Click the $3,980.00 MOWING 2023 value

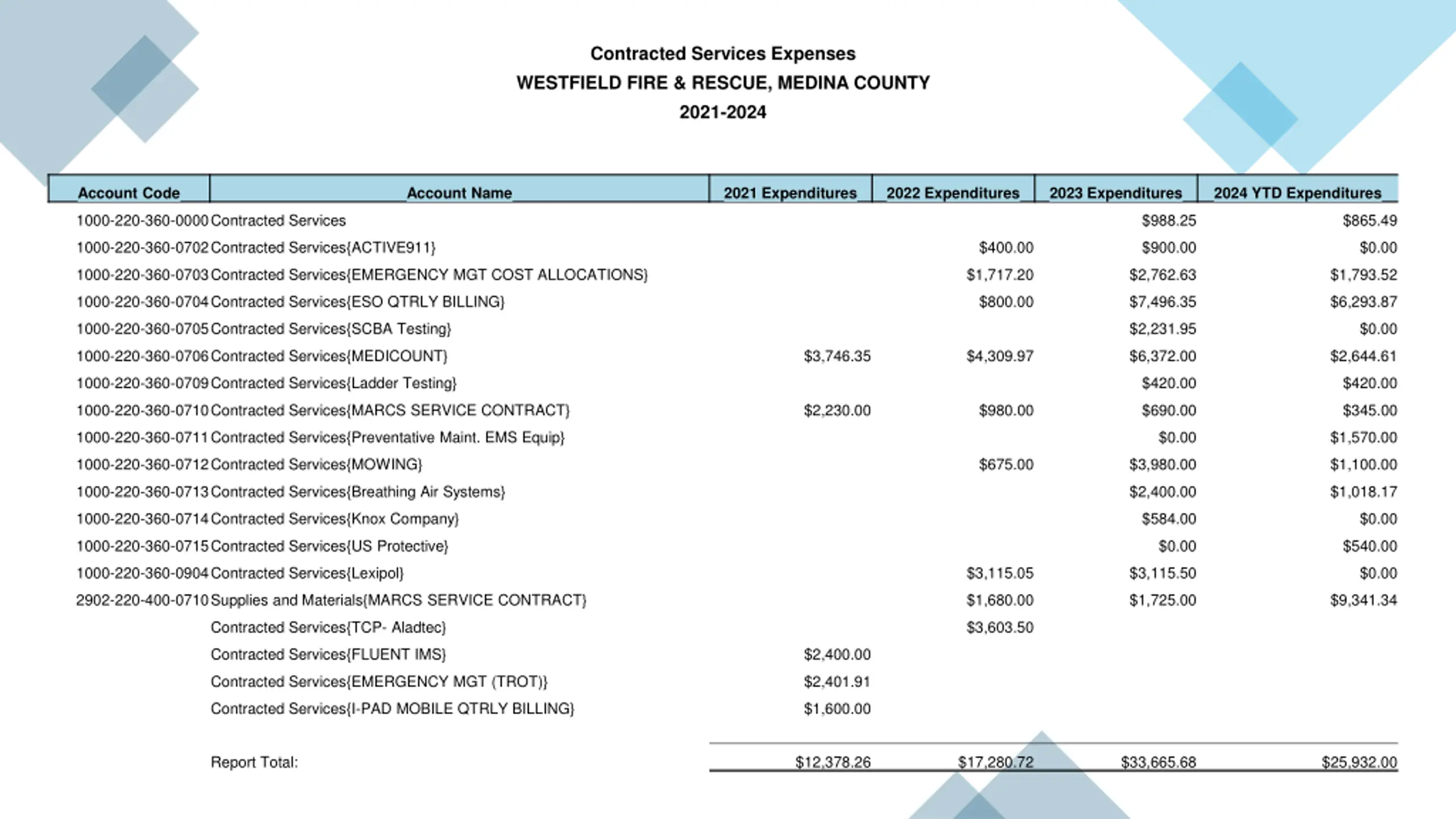tap(1163, 465)
